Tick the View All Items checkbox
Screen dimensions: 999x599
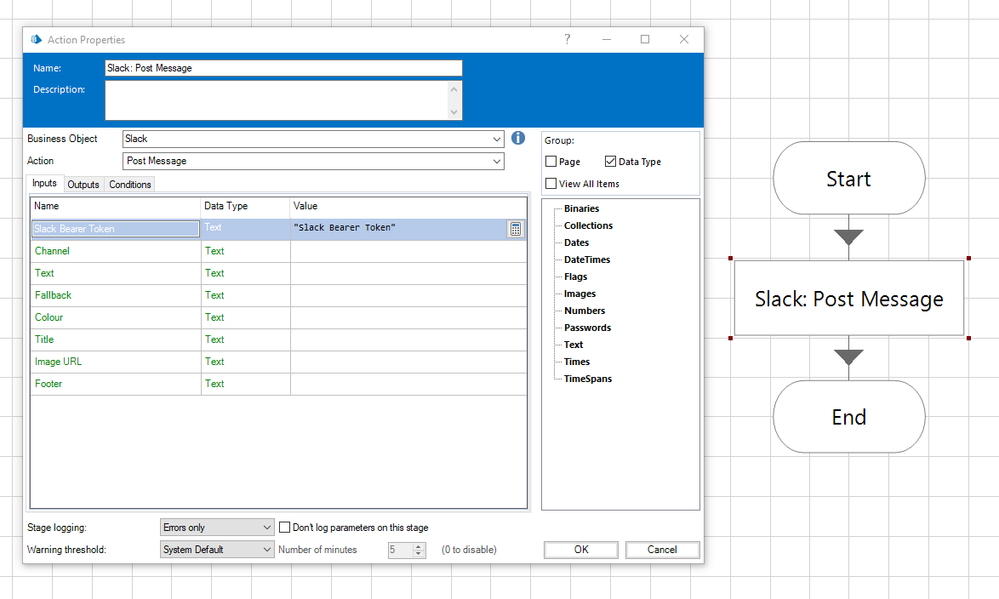[x=551, y=184]
